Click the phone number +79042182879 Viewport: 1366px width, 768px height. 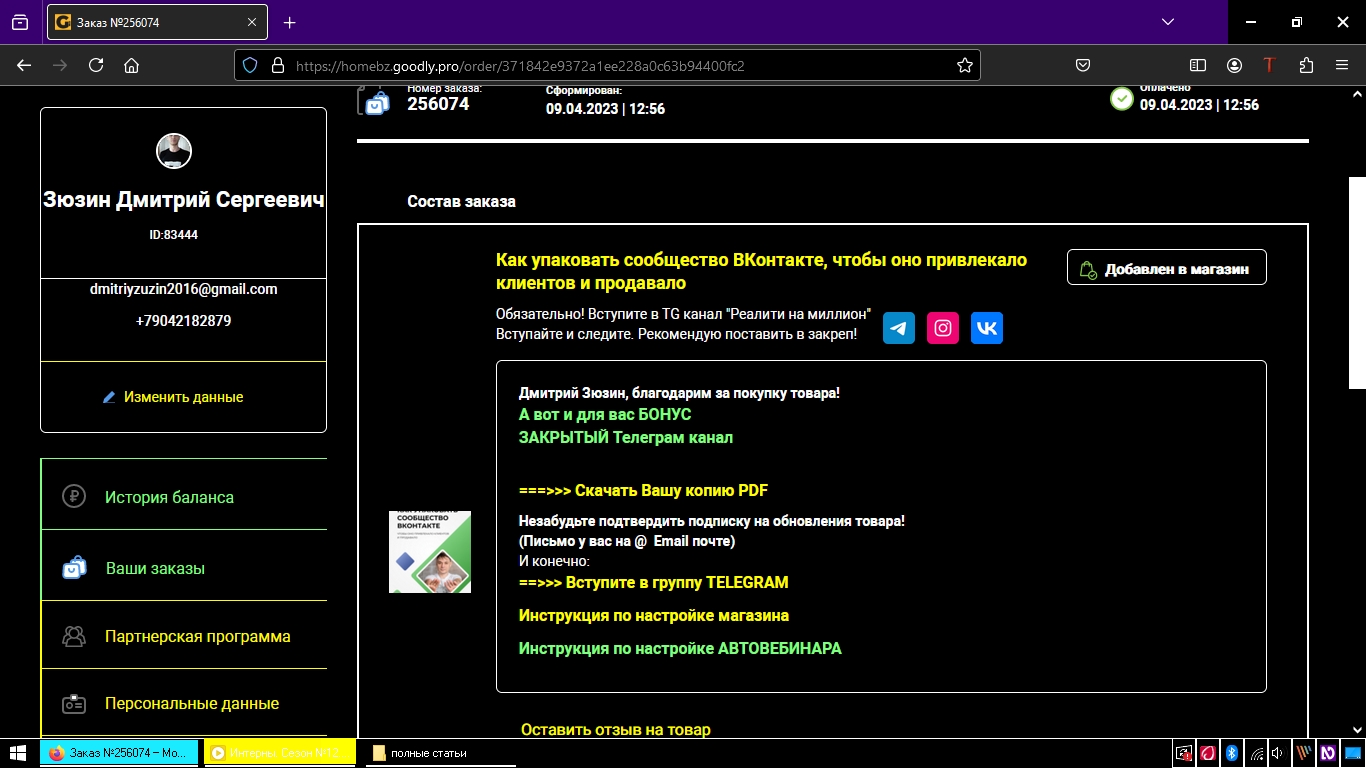183,321
